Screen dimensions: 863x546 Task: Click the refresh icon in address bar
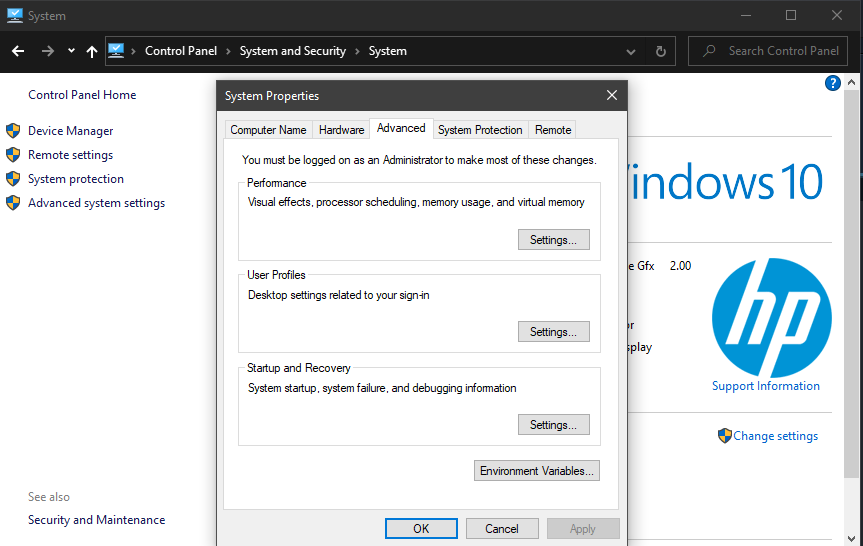pyautogui.click(x=660, y=51)
